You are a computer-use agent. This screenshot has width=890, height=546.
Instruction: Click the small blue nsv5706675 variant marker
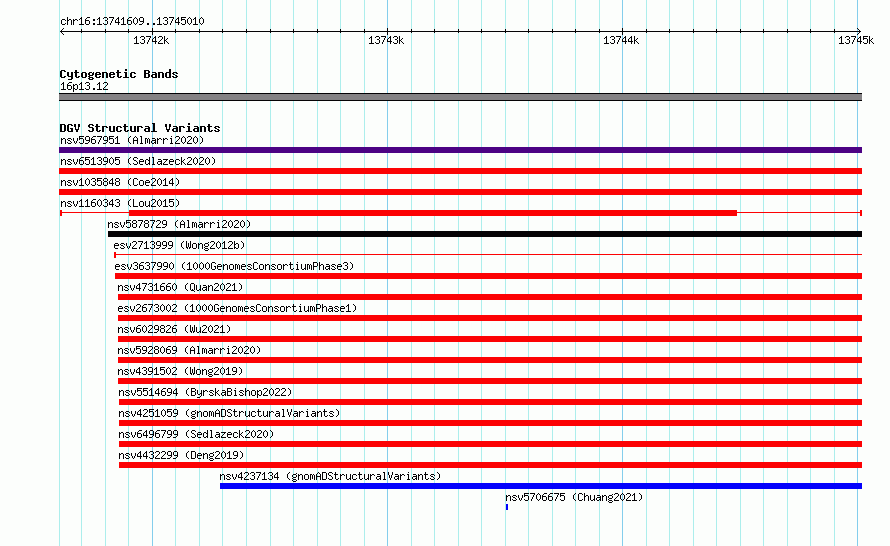point(507,507)
